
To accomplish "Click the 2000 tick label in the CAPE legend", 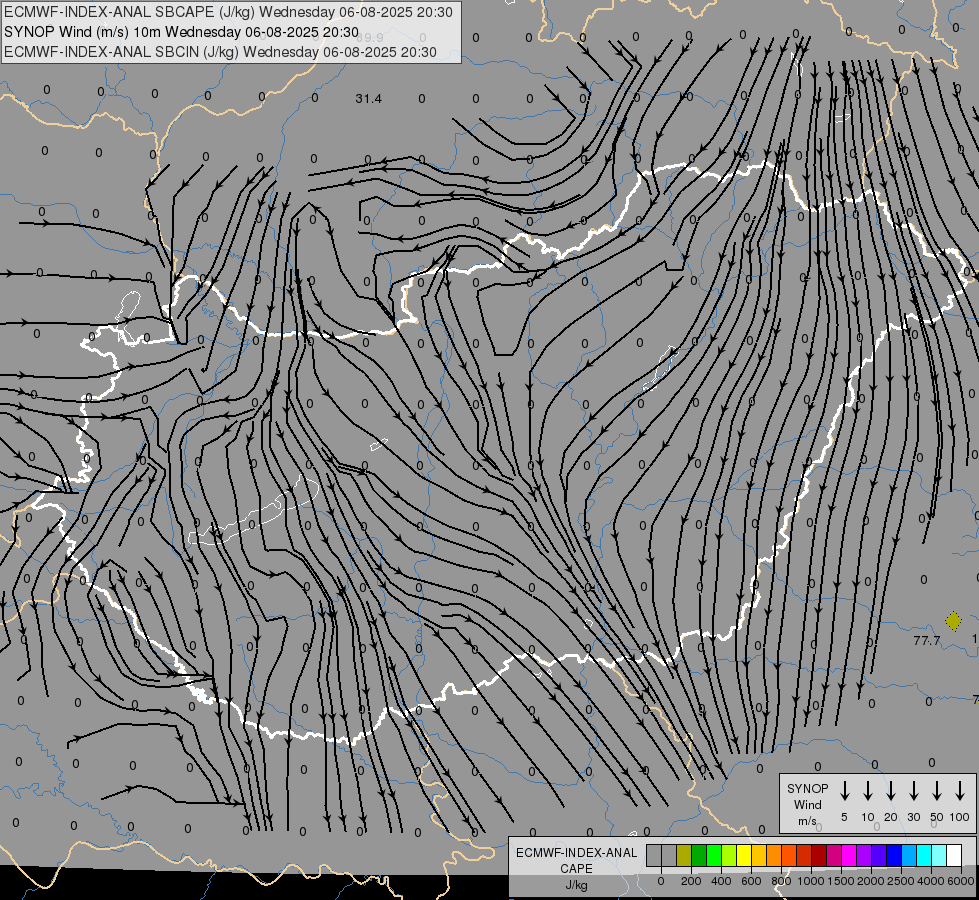I will pos(871,881).
